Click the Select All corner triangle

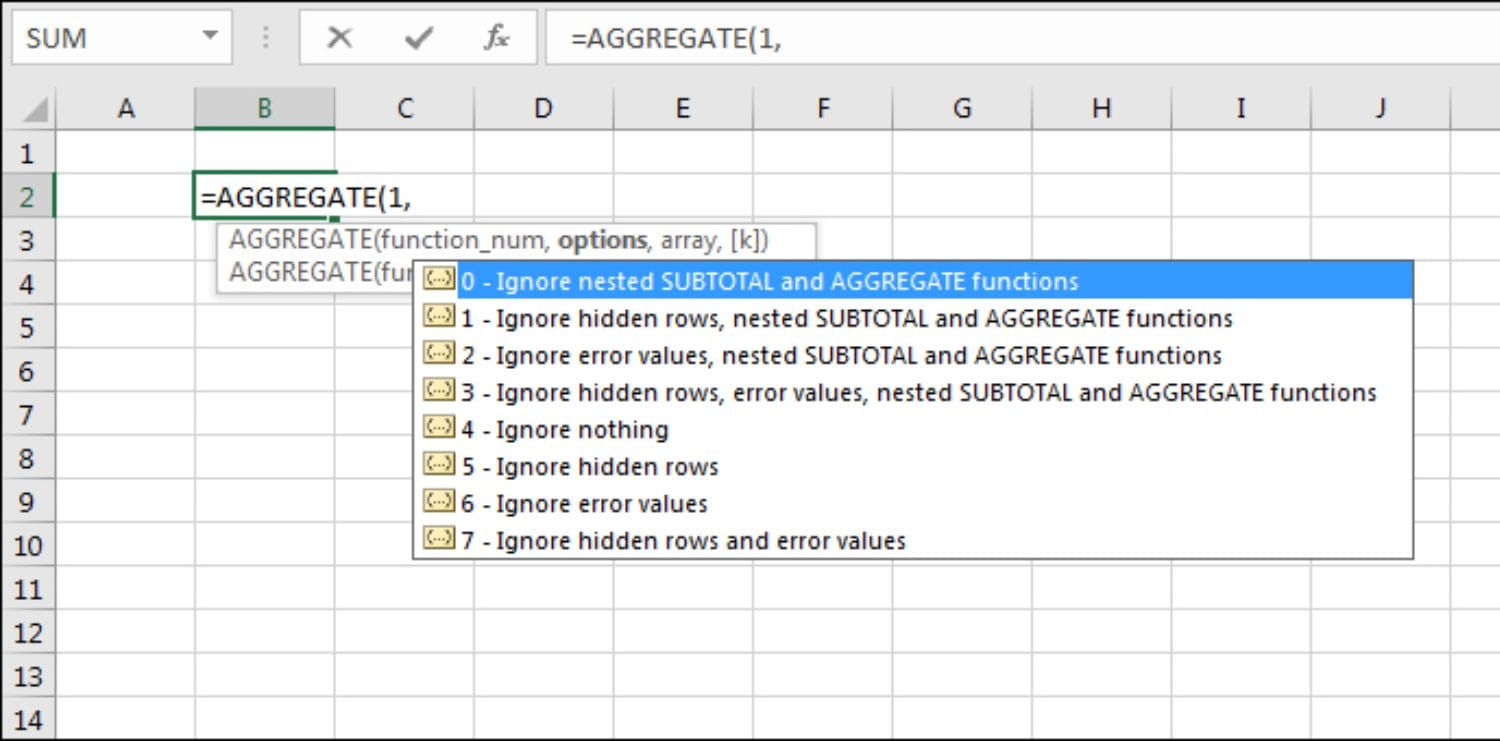point(34,108)
